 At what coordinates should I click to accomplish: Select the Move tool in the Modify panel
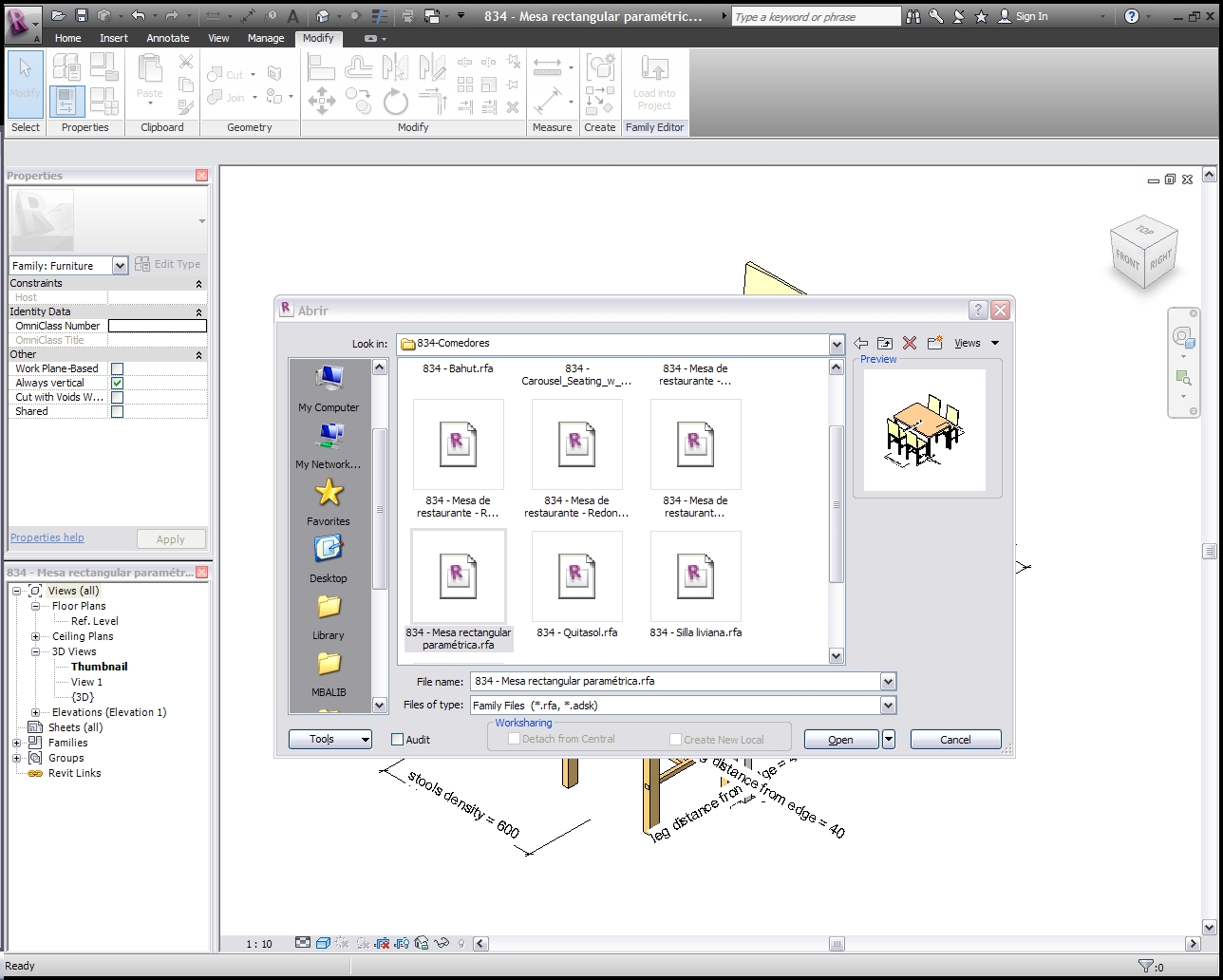pos(321,100)
